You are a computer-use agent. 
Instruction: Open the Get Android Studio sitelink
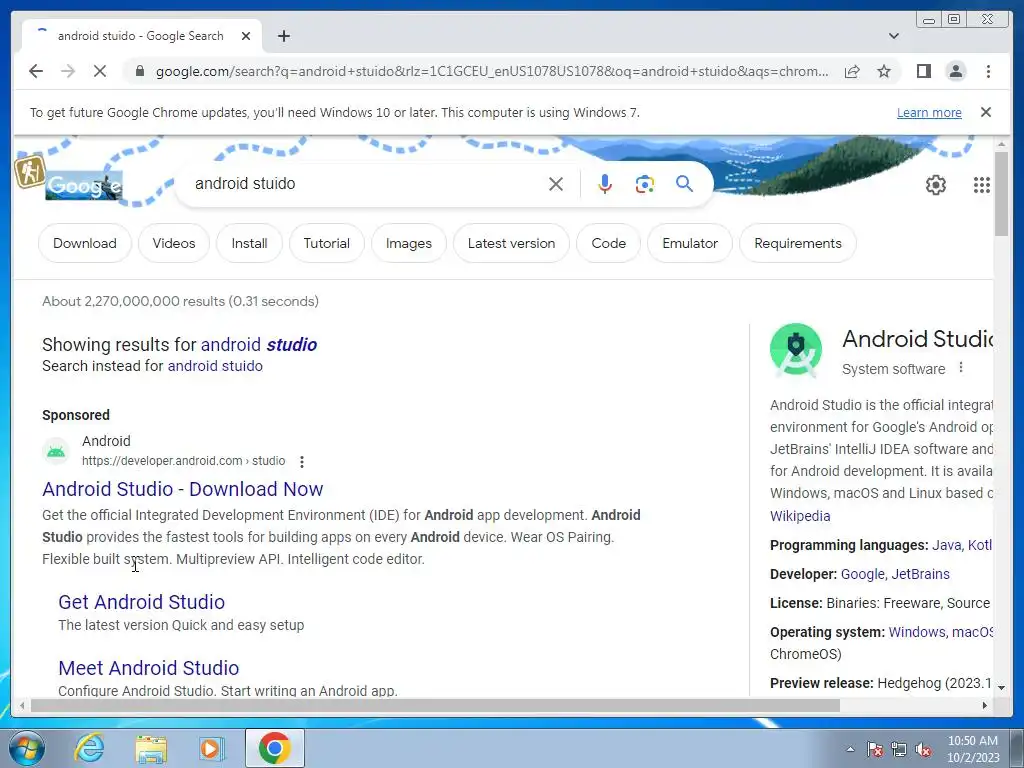point(142,602)
